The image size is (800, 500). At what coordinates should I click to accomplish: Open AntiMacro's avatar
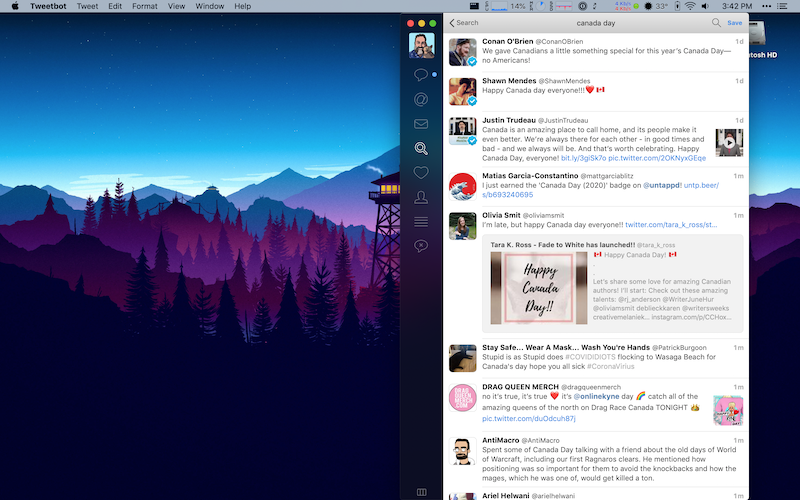pyautogui.click(x=463, y=451)
